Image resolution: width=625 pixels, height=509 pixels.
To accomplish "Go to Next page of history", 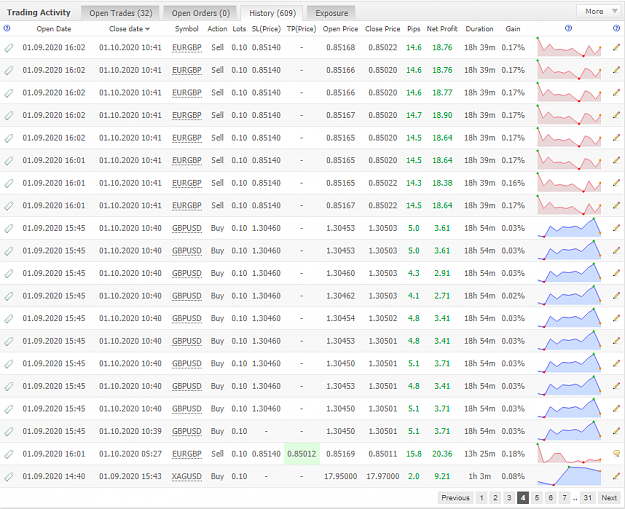I will pyautogui.click(x=609, y=497).
